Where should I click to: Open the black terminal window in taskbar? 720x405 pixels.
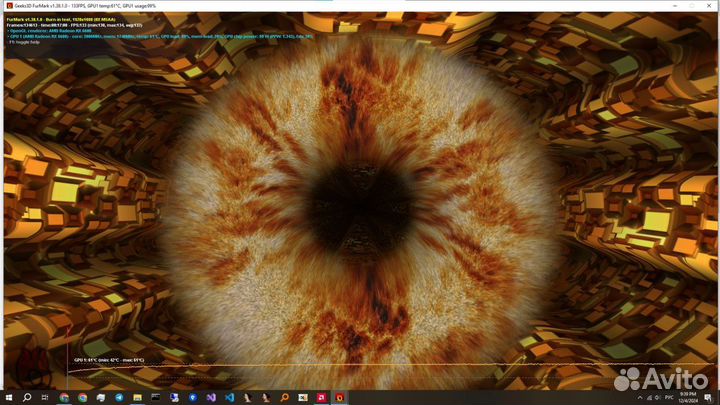coord(156,397)
